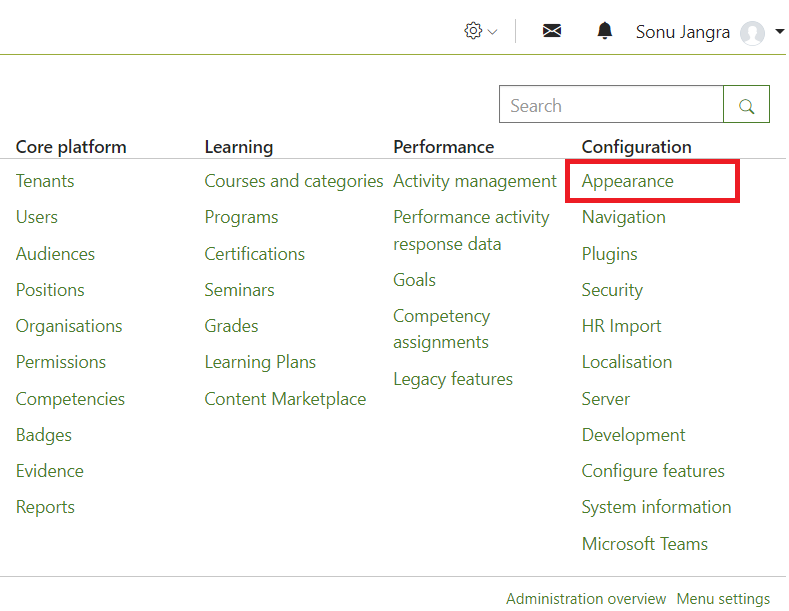Go to Activity management
This screenshot has width=789, height=611.
click(x=475, y=181)
